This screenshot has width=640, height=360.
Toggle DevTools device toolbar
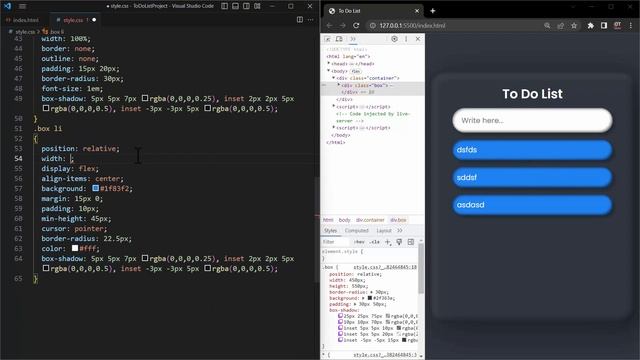339,39
